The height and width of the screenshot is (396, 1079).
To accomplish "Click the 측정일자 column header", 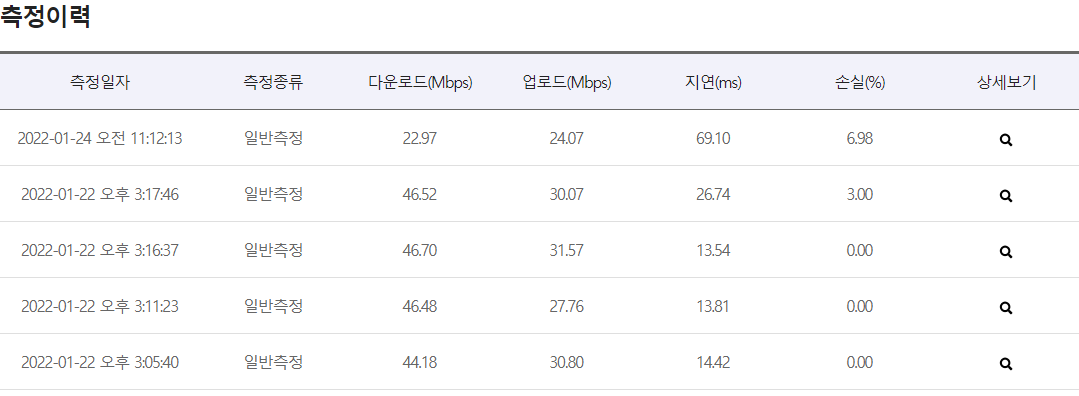I will [x=100, y=83].
